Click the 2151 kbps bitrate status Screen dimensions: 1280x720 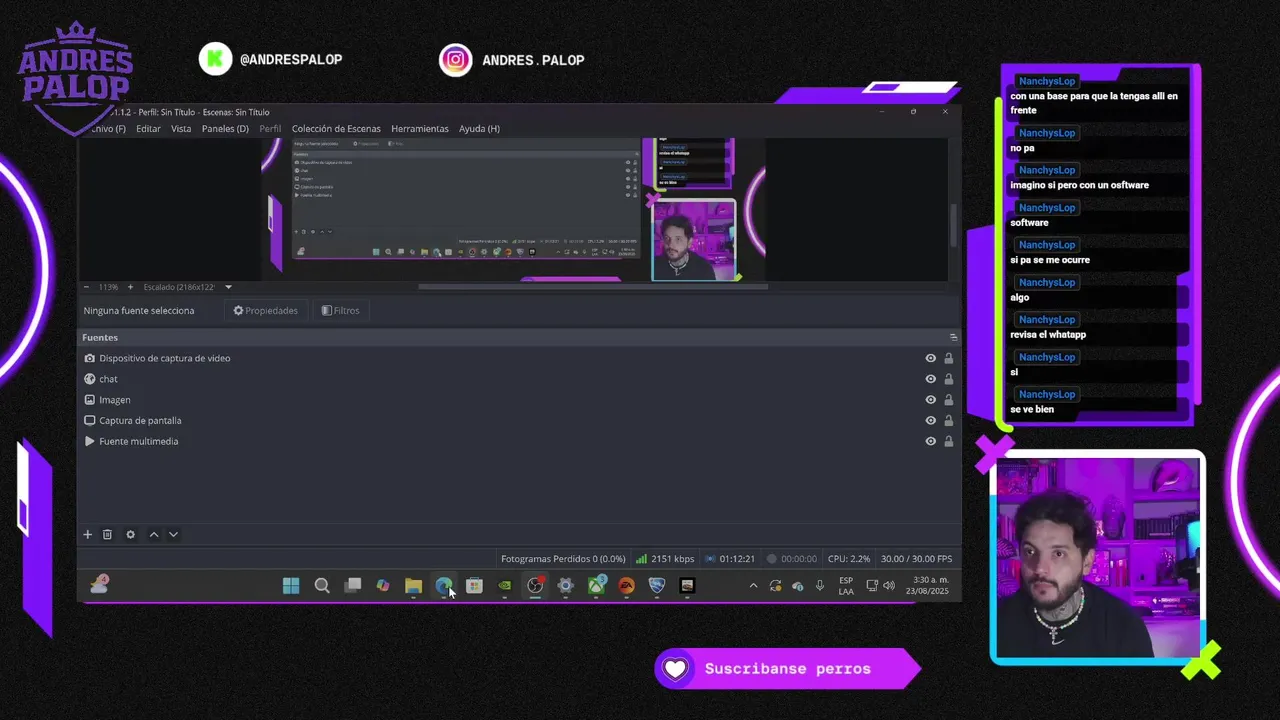(x=665, y=559)
